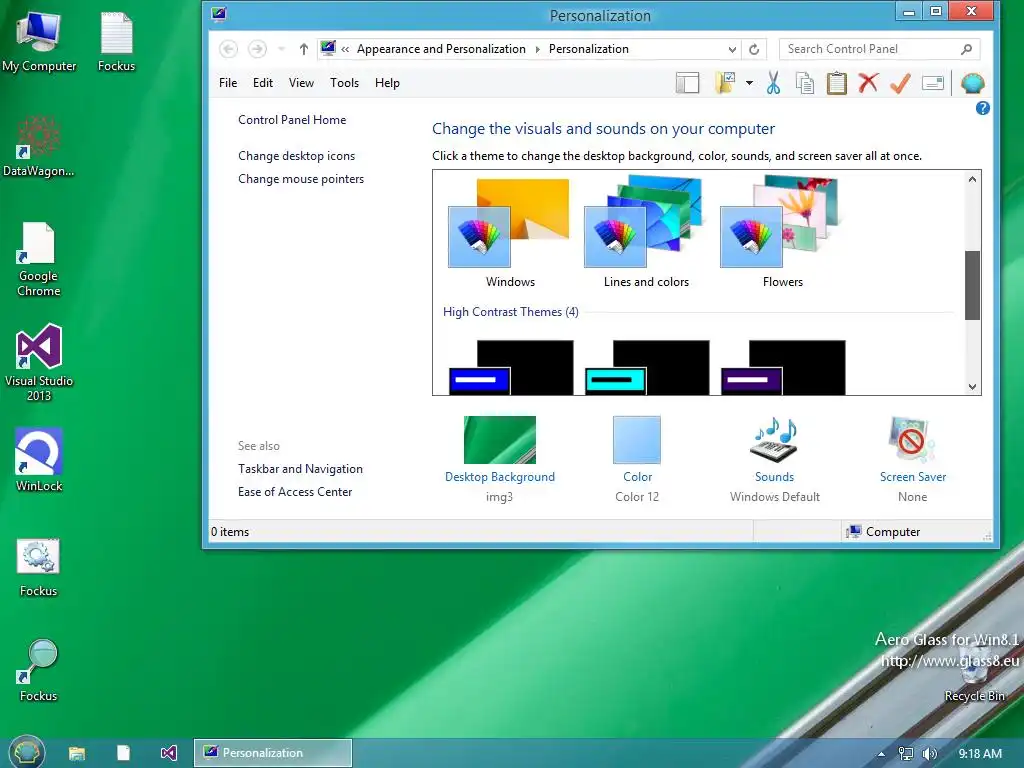Open the dropdown arrow beside the folder icon
Image resolution: width=1024 pixels, height=768 pixels.
(x=749, y=83)
